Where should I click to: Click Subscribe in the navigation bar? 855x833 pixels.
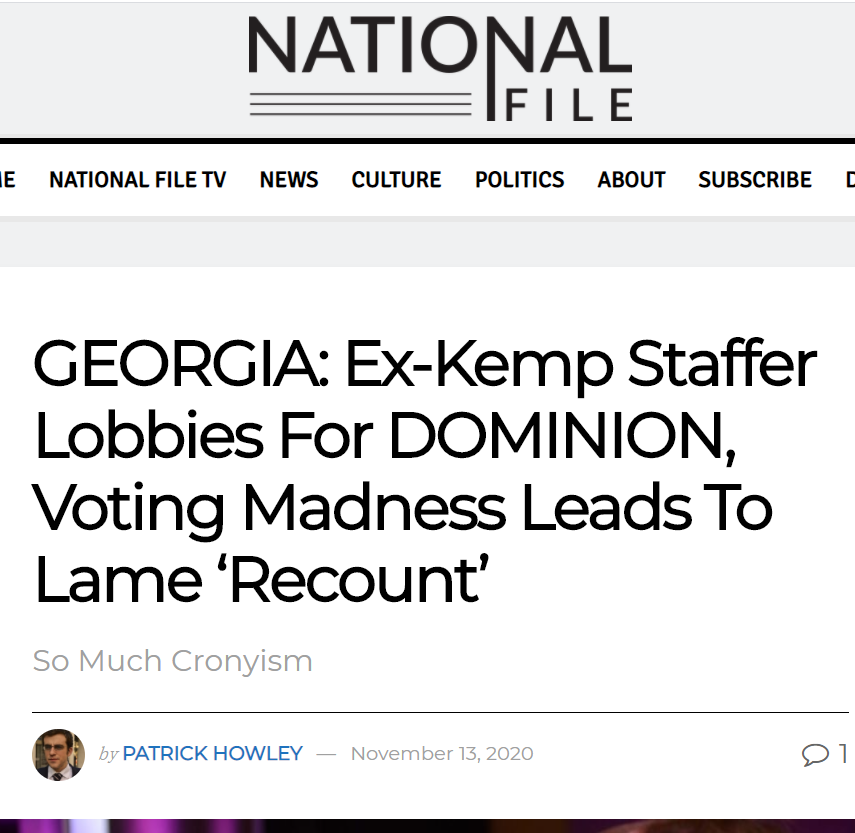(755, 180)
